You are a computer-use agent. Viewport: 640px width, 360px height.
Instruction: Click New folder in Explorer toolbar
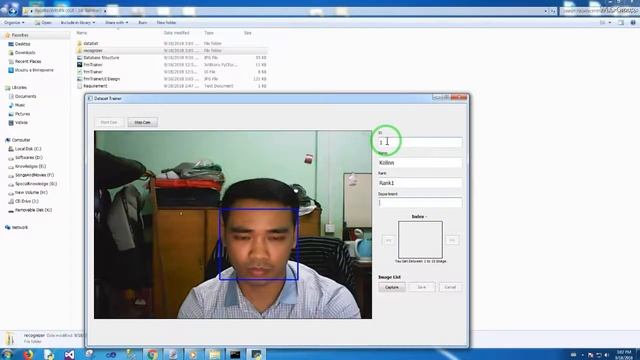[x=166, y=22]
